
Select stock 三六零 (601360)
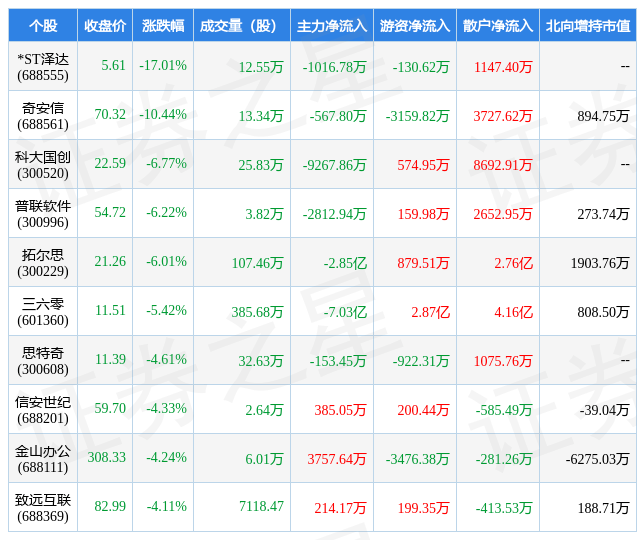(43, 312)
